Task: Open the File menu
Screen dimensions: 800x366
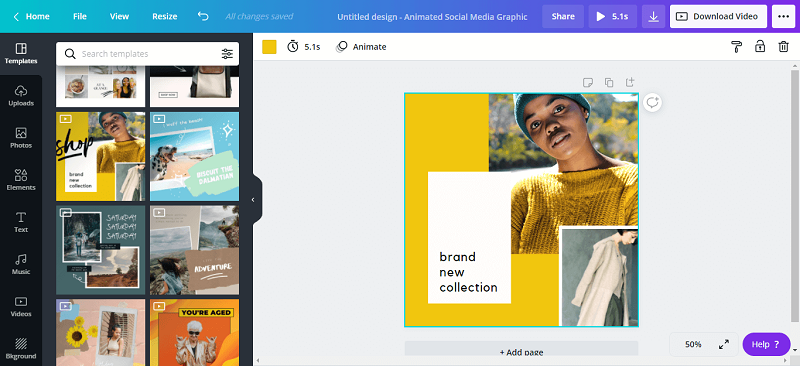Action: (x=80, y=16)
